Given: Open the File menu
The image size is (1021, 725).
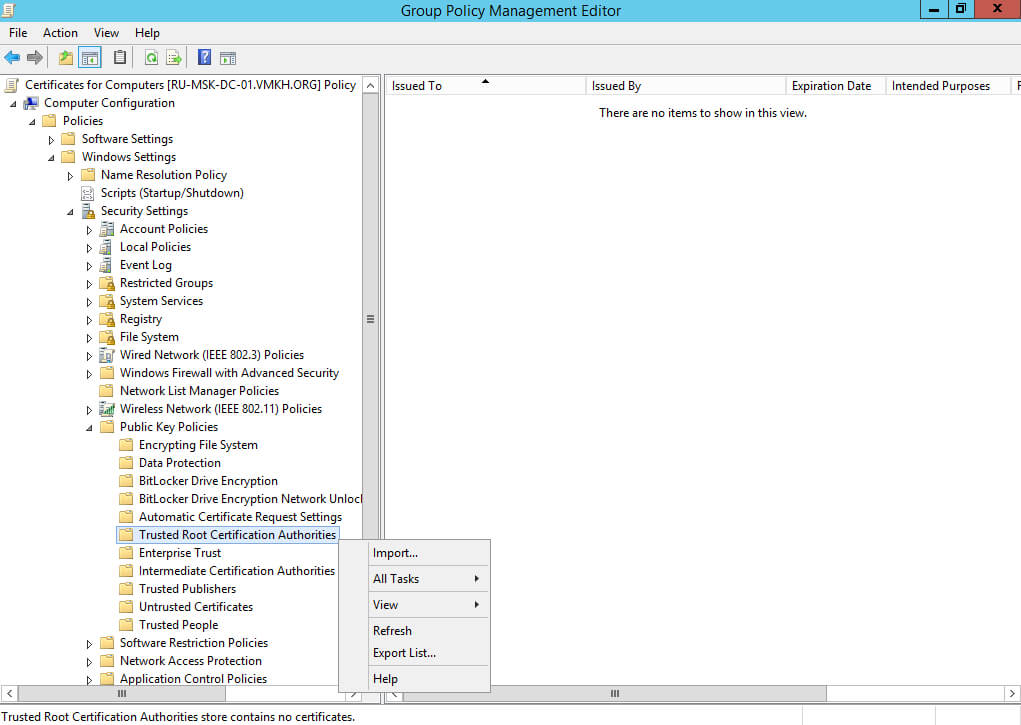Looking at the screenshot, I should click(x=18, y=33).
